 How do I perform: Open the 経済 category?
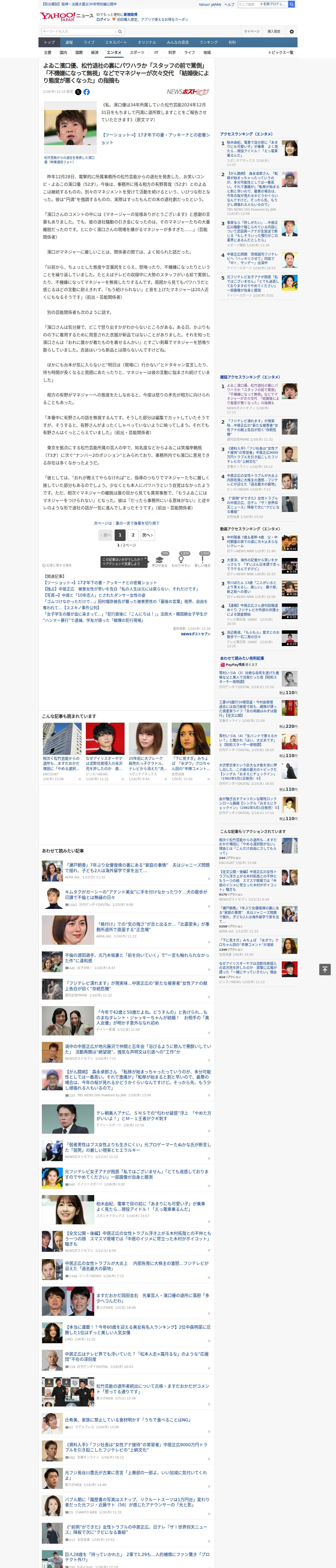[94, 52]
